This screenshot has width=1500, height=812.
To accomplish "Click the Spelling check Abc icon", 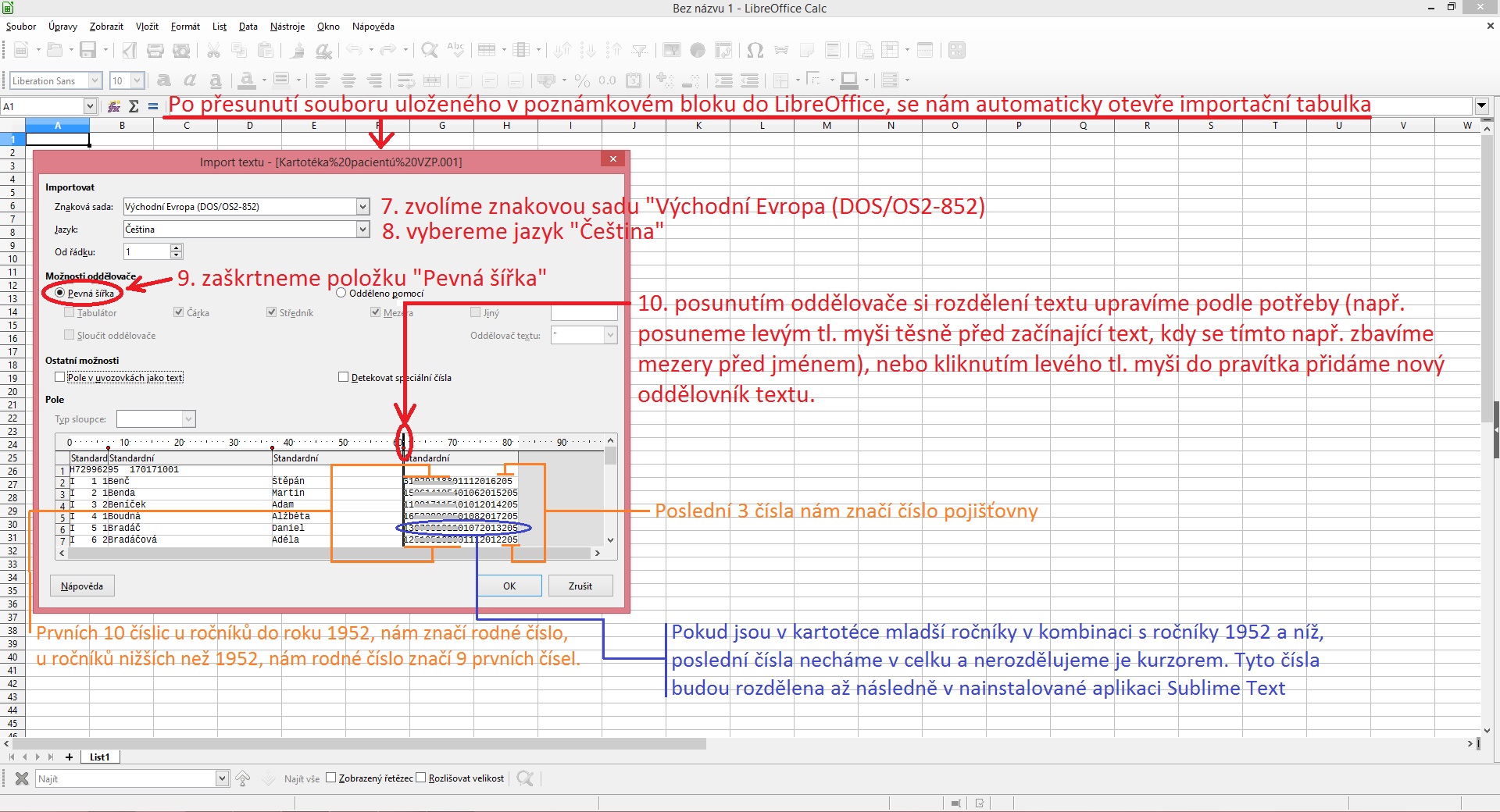I will click(x=455, y=51).
